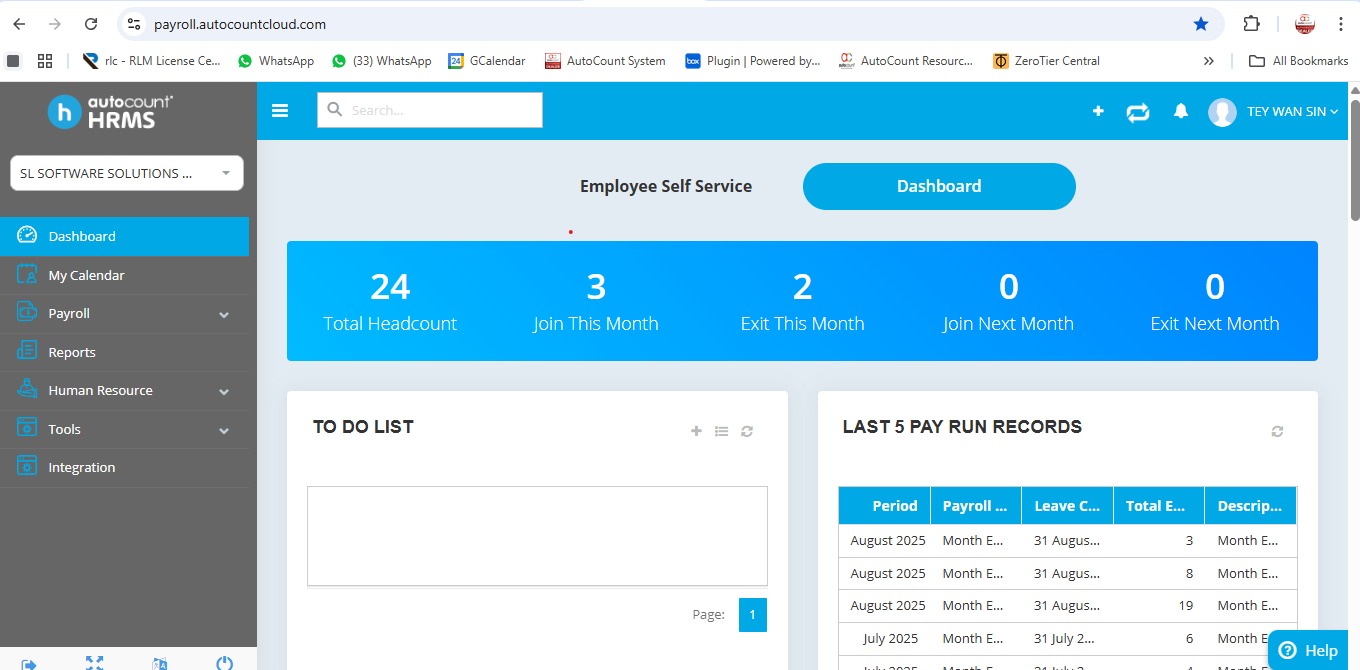Click the plus icon in top header
This screenshot has width=1360, height=670.
point(1098,111)
